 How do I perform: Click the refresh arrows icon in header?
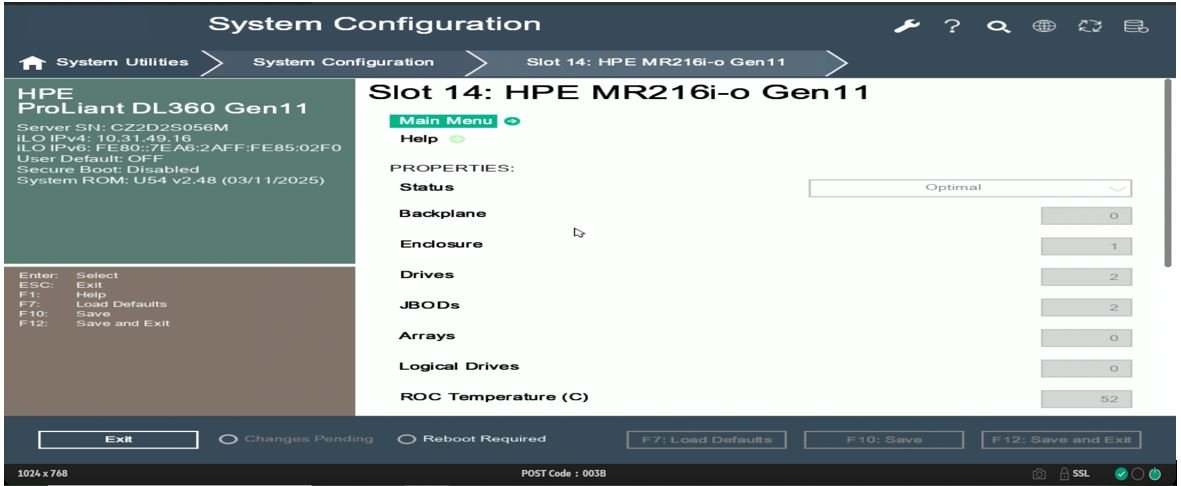(1089, 26)
